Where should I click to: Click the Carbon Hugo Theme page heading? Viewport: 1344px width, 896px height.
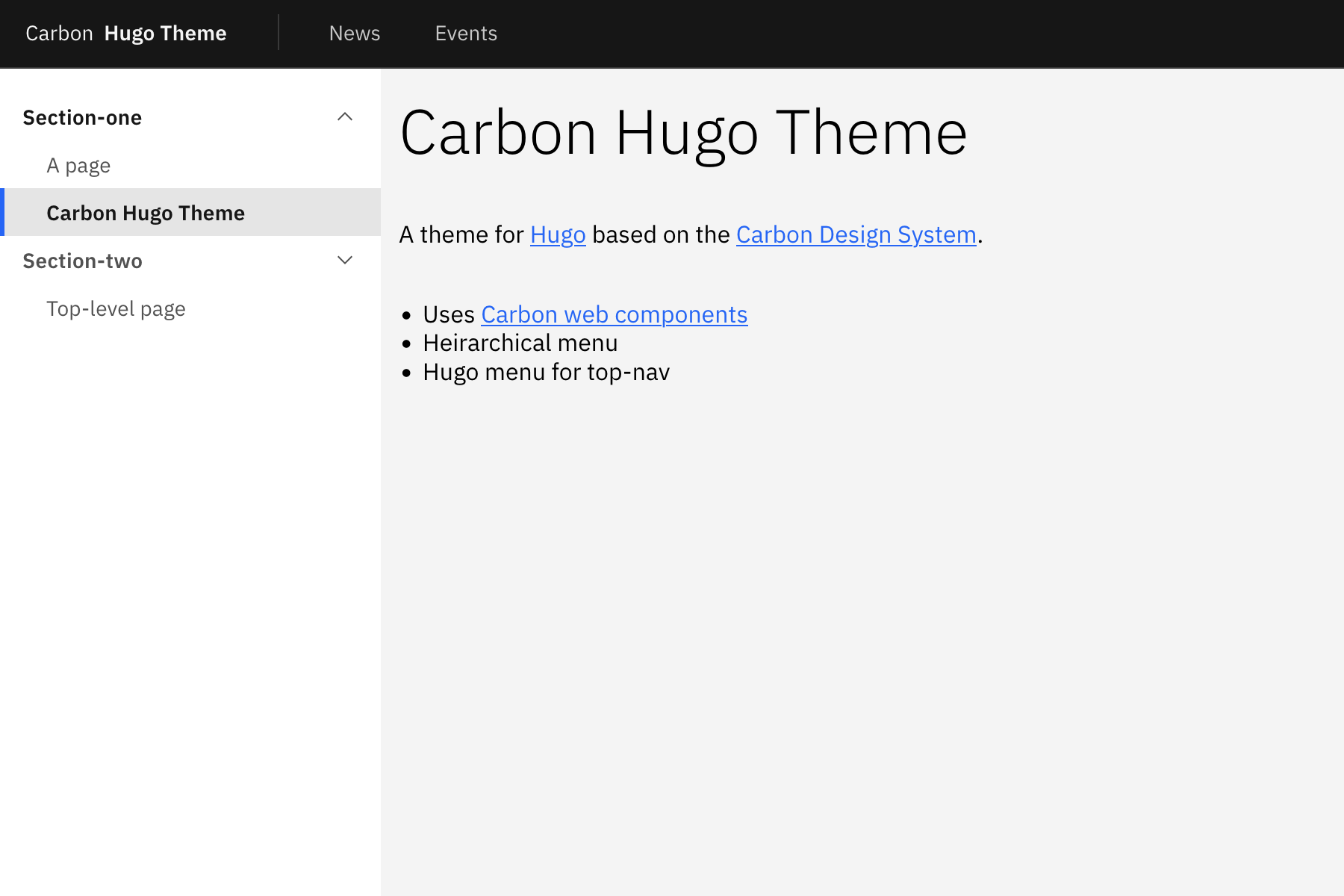pyautogui.click(x=684, y=134)
